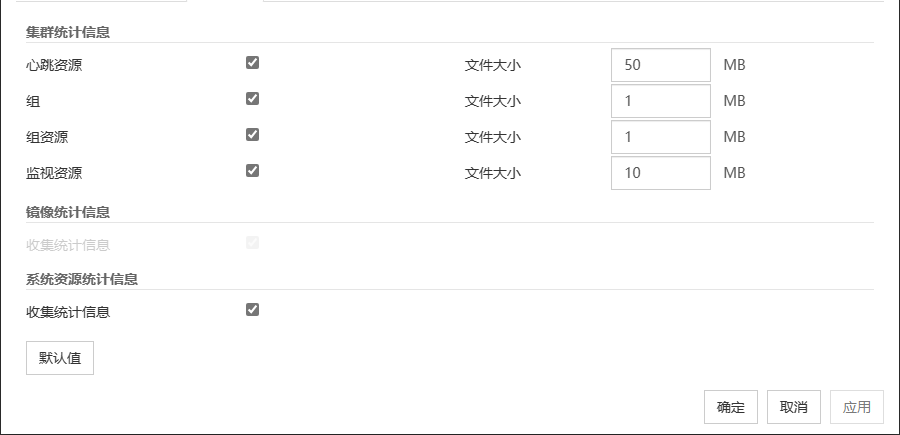Viewport: 900px width, 435px height.
Task: Click the 应用 button
Action: click(x=857, y=407)
